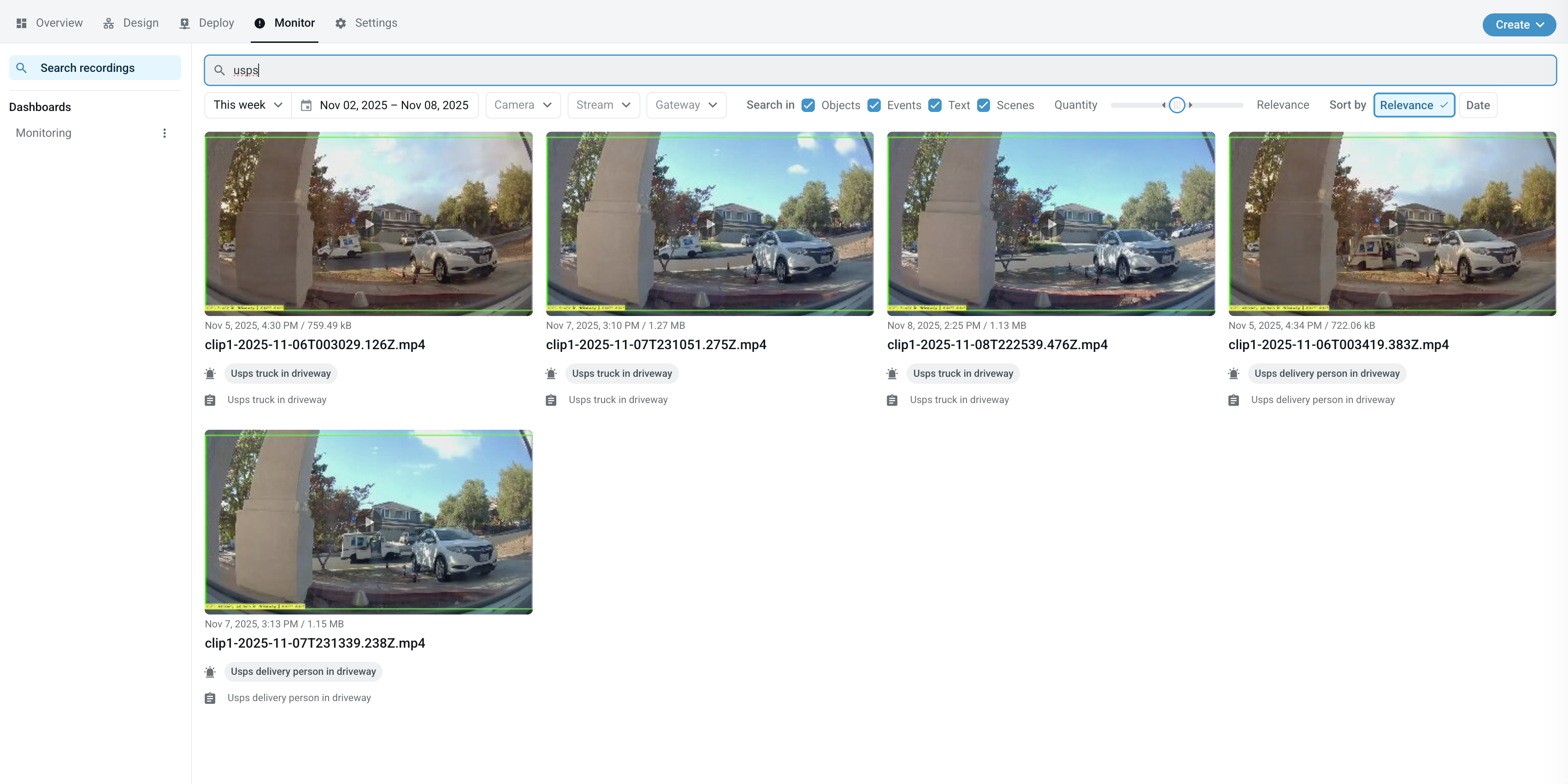The height and width of the screenshot is (784, 1568).
Task: Click the Monitoring dashboard three-dot menu
Action: tap(165, 133)
